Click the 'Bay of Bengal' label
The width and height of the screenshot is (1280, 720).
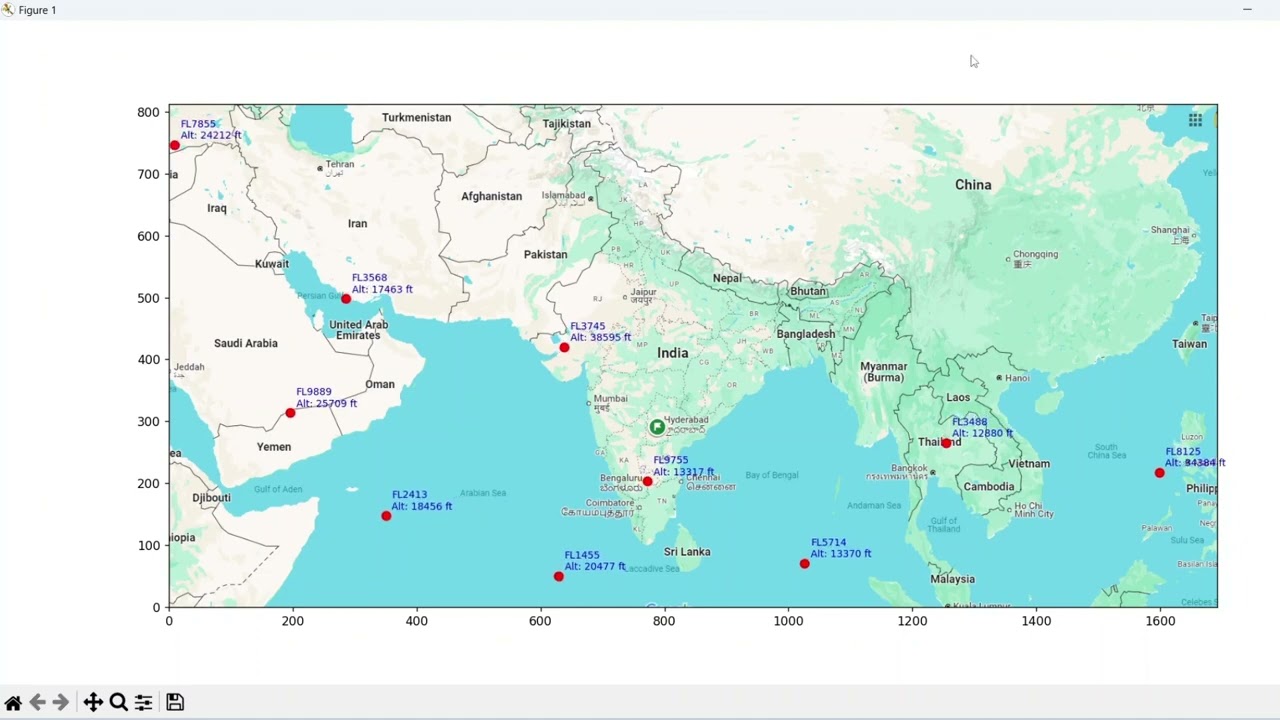click(772, 475)
